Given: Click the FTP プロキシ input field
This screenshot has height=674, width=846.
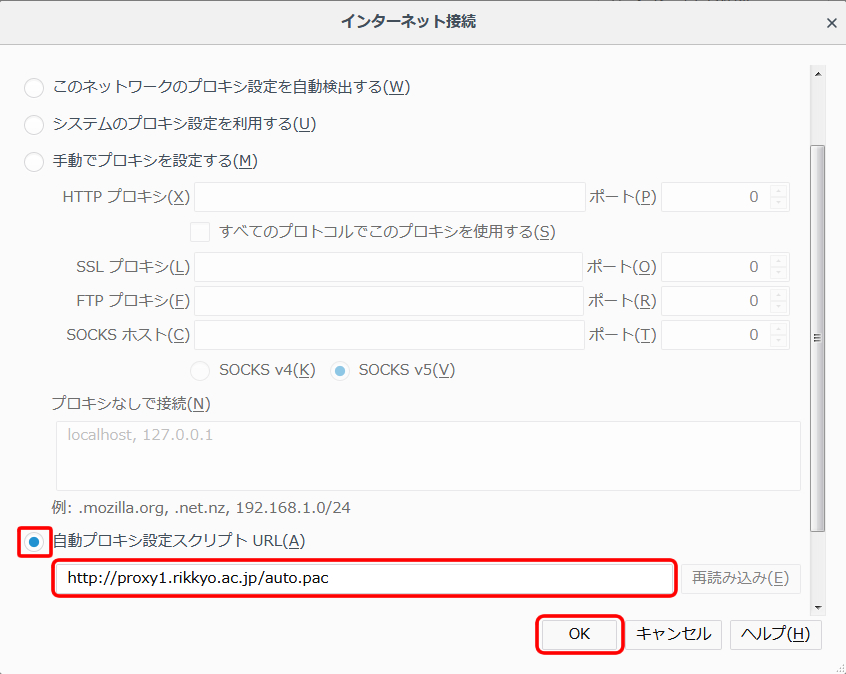Looking at the screenshot, I should pos(389,301).
